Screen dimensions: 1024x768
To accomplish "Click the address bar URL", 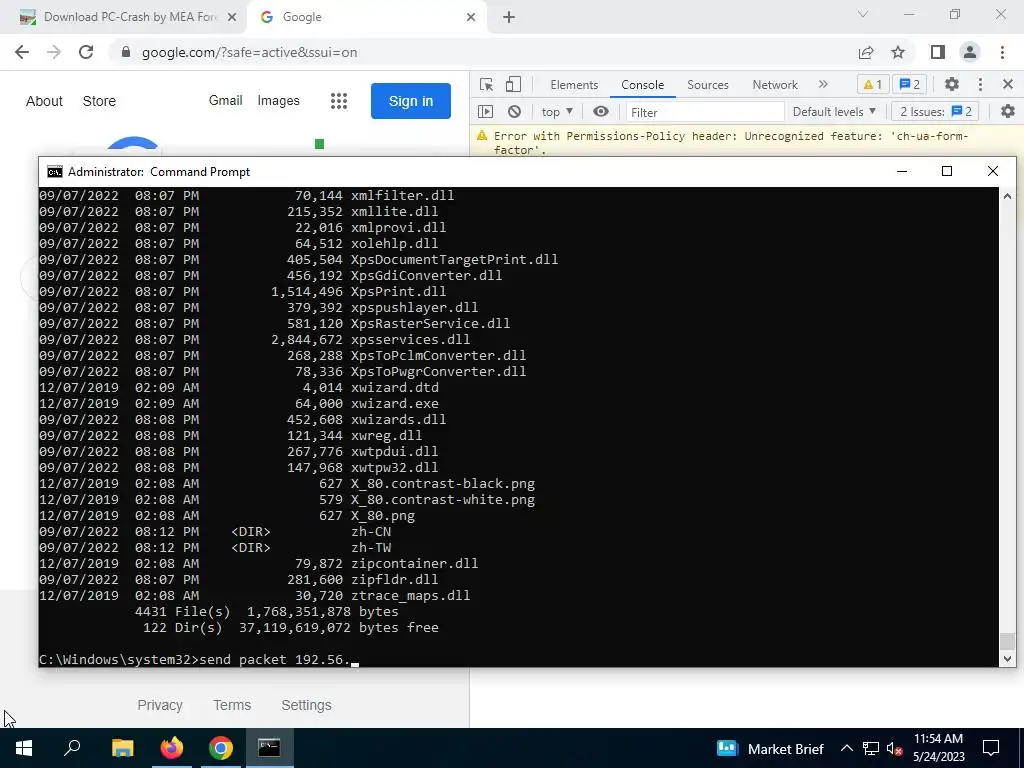I will click(x=249, y=52).
